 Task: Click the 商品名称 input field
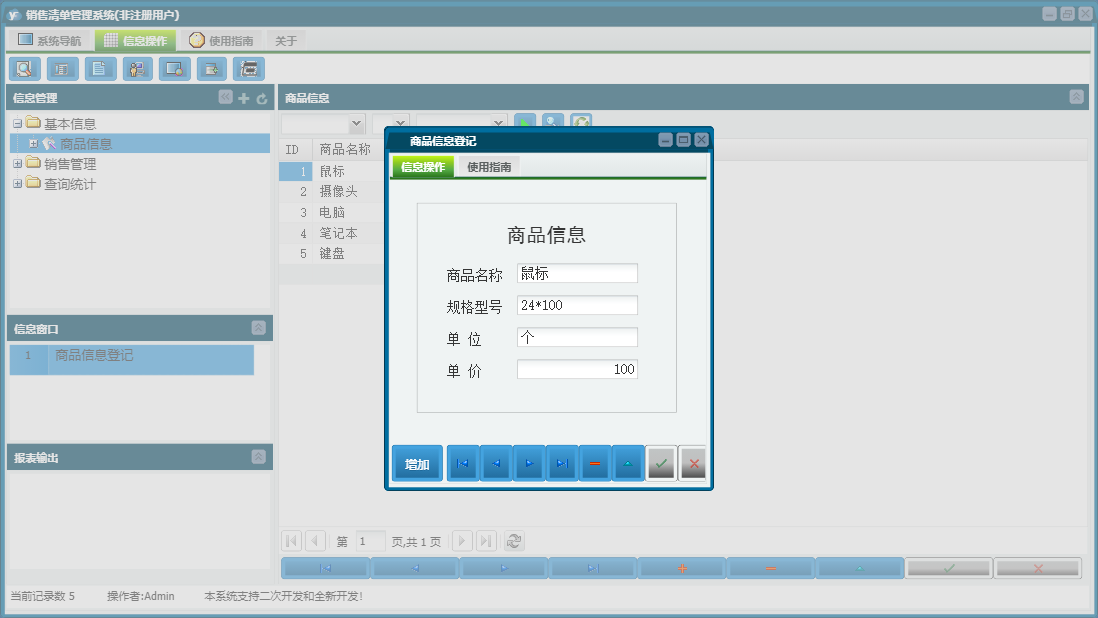click(577, 273)
